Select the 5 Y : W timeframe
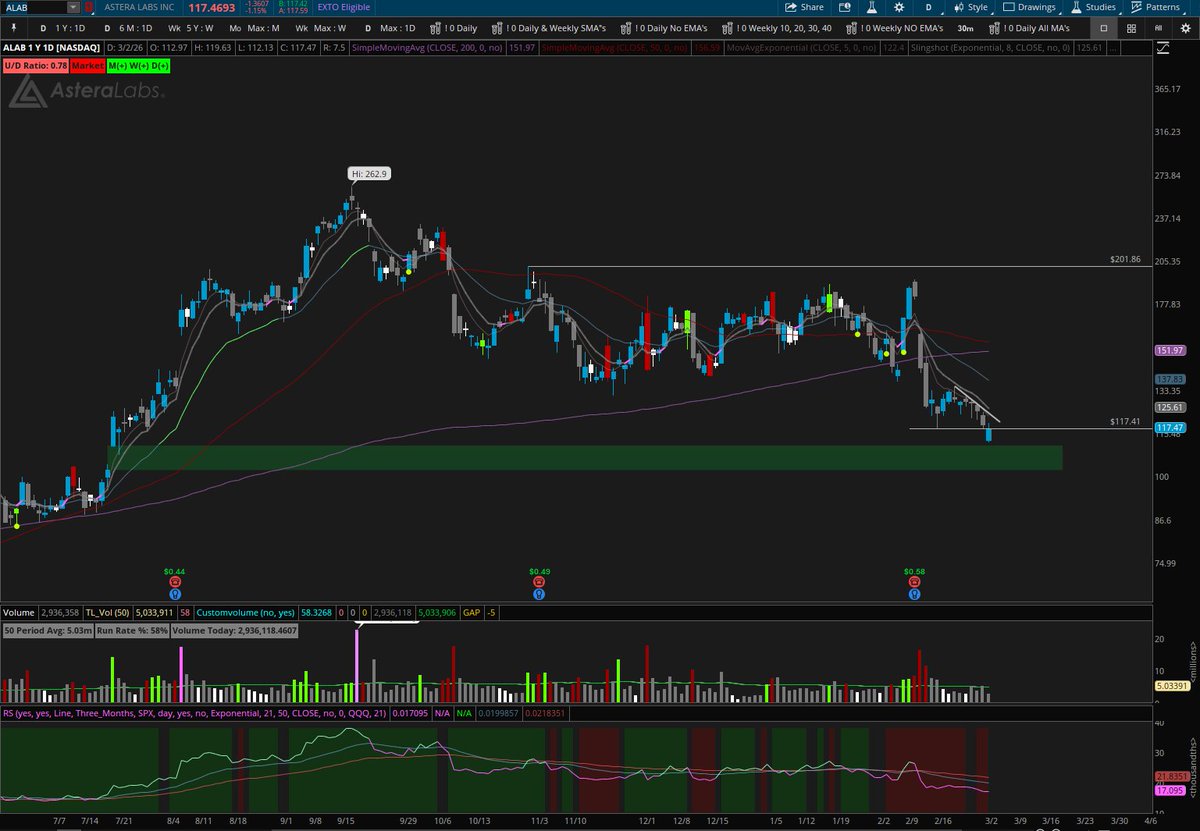The image size is (1200, 831). tap(193, 28)
